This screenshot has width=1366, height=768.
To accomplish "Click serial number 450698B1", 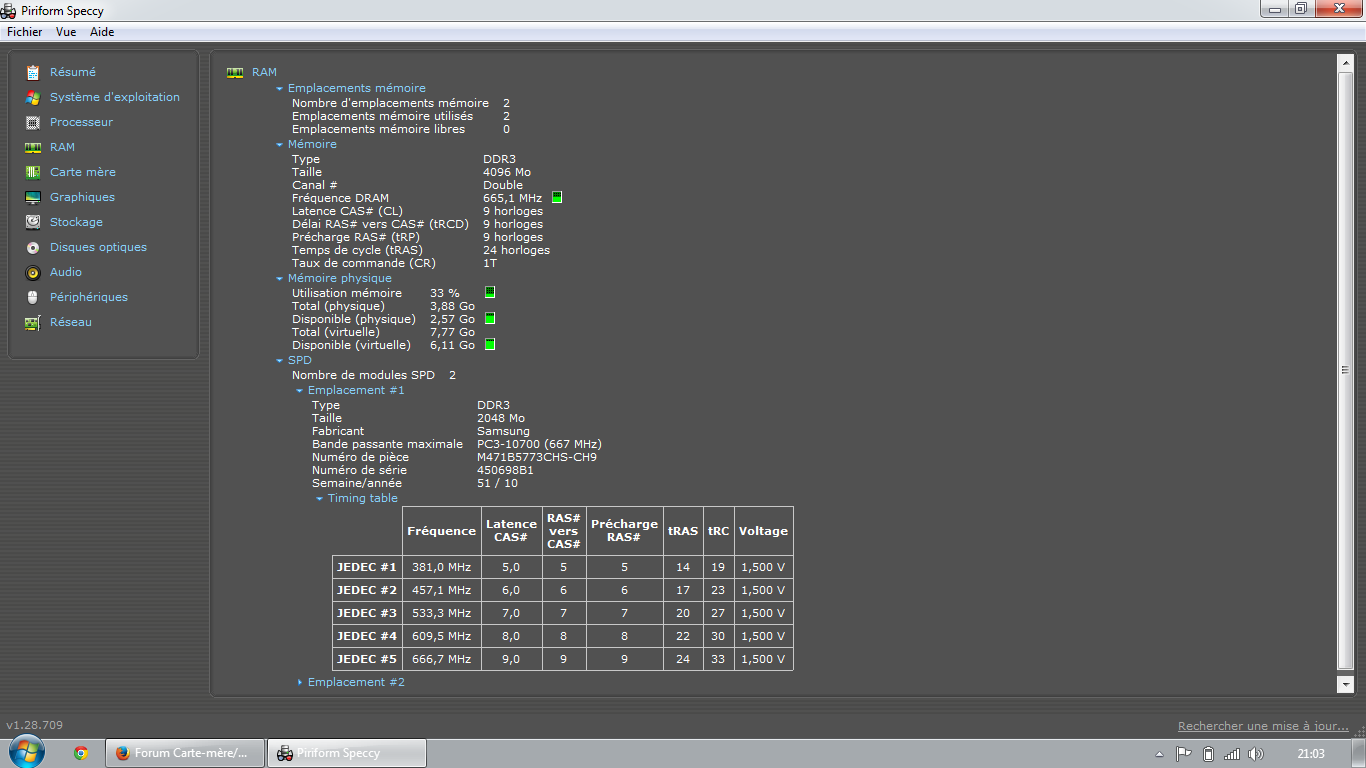I will 505,470.
